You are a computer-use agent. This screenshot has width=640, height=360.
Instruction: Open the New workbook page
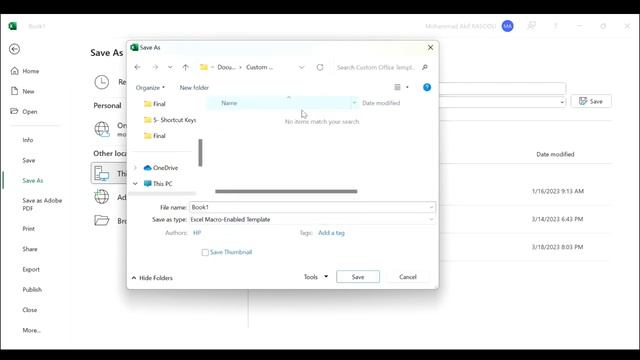(x=23, y=91)
